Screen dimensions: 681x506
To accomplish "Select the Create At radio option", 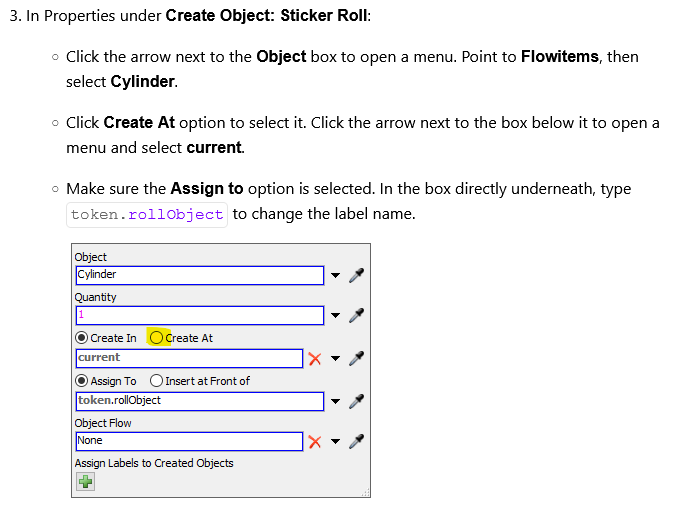I will click(x=156, y=338).
